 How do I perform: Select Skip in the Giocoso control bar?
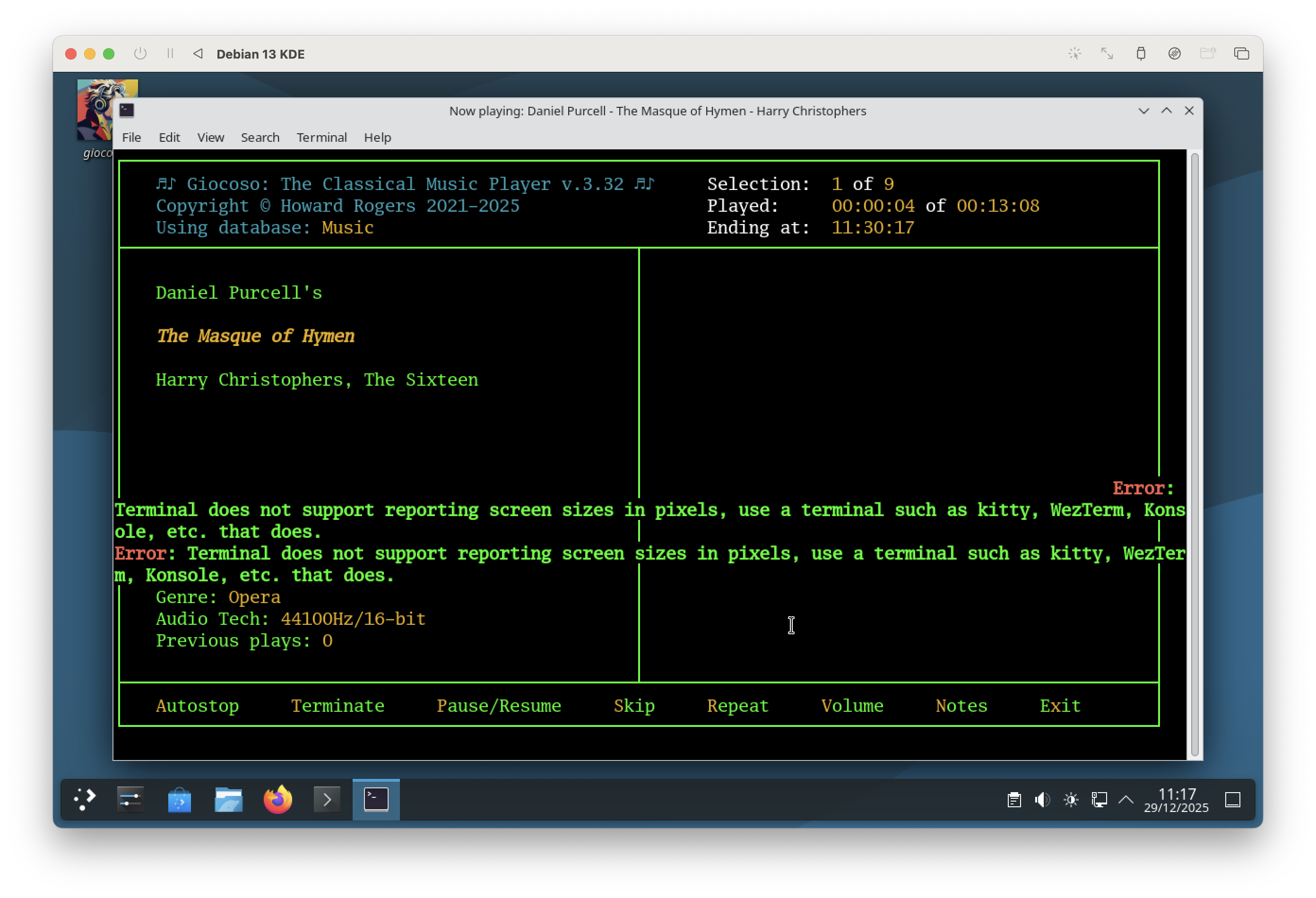[x=633, y=706]
